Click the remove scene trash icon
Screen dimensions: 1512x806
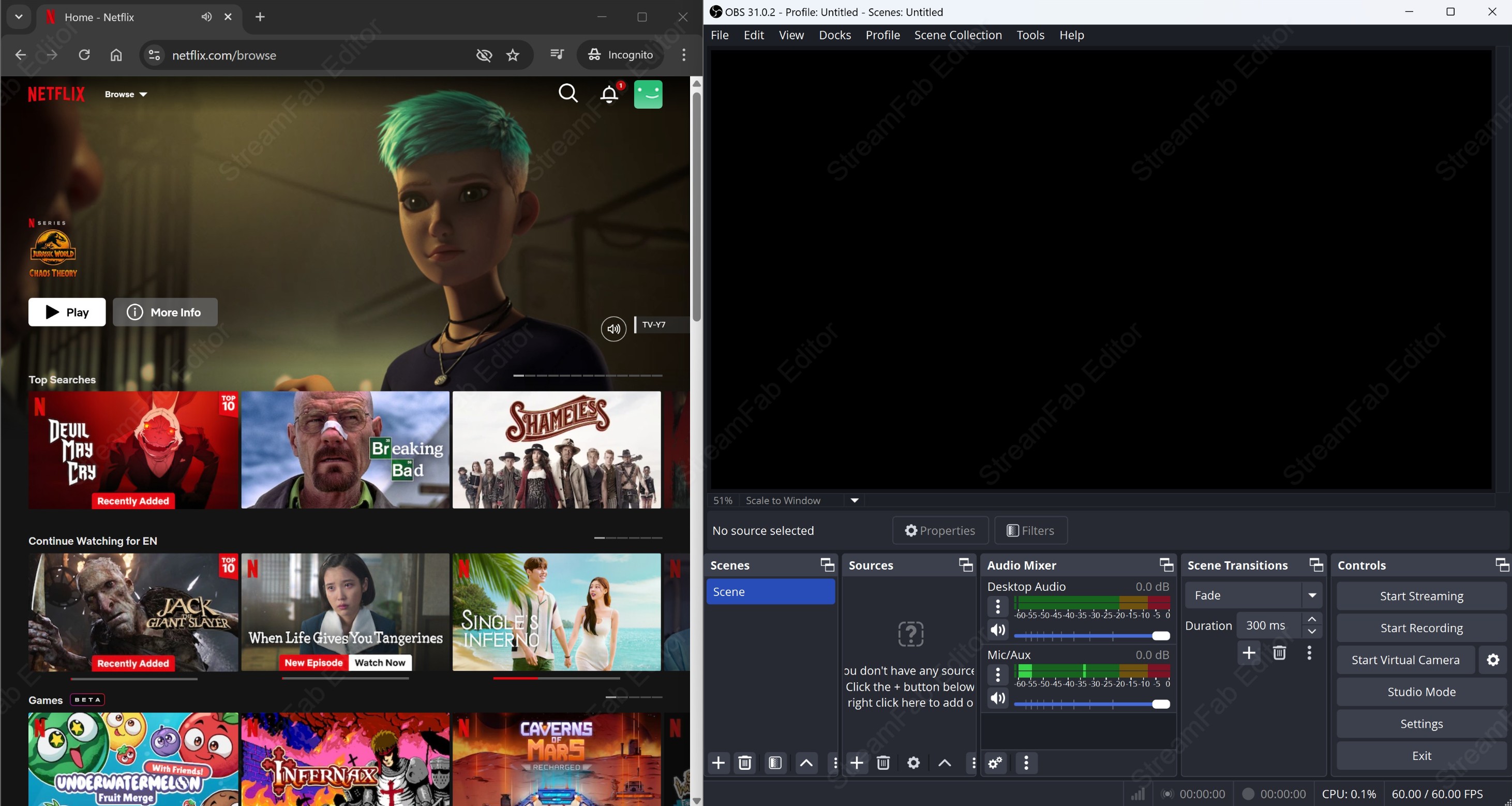pyautogui.click(x=745, y=763)
